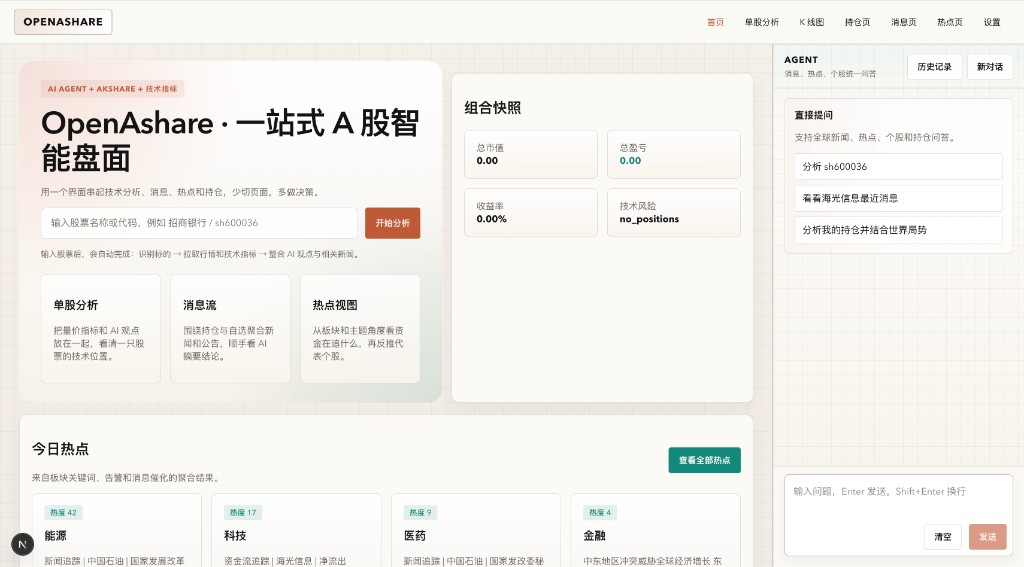Open the 热点视图 feature card
The width and height of the screenshot is (1024, 567).
tap(360, 329)
